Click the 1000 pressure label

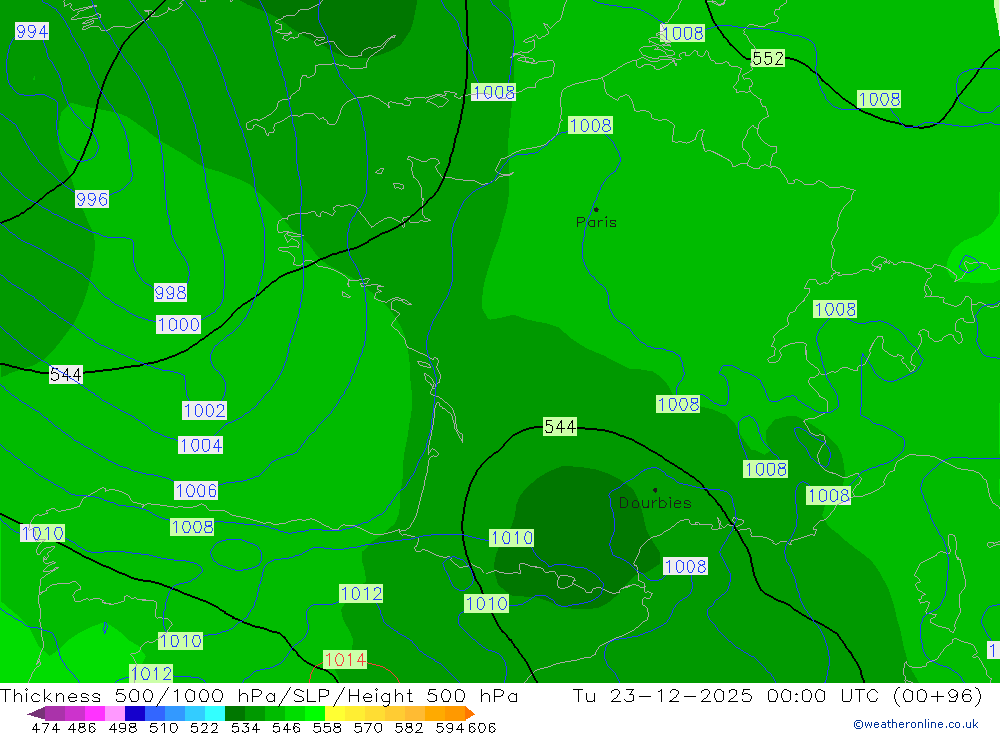click(179, 325)
